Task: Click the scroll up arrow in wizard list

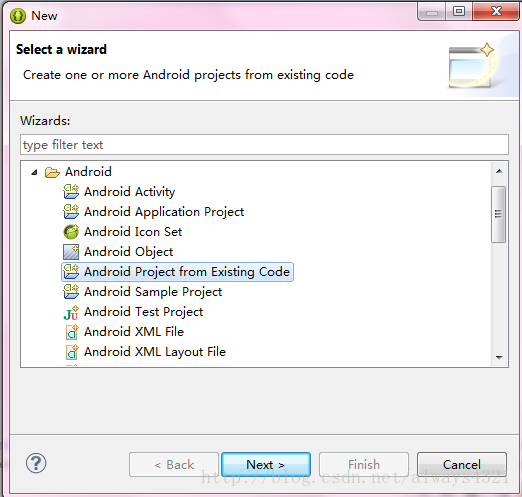Action: tap(499, 171)
